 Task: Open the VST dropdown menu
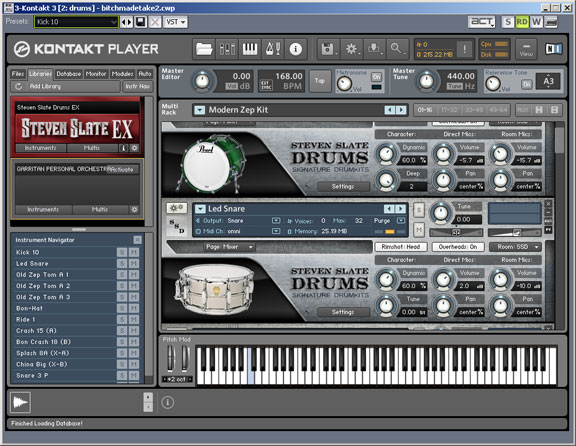click(x=175, y=22)
